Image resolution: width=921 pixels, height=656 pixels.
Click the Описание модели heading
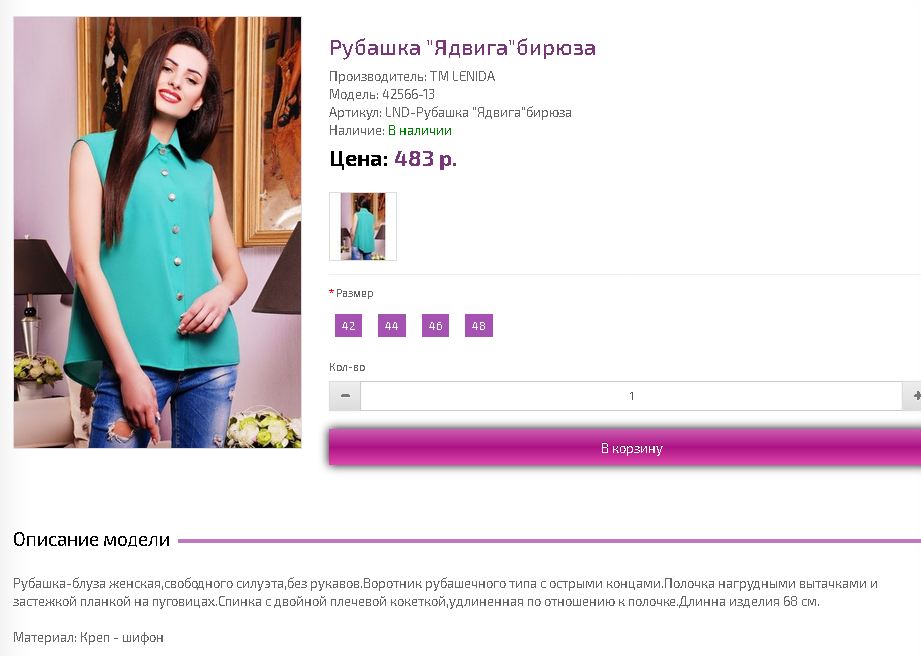91,539
